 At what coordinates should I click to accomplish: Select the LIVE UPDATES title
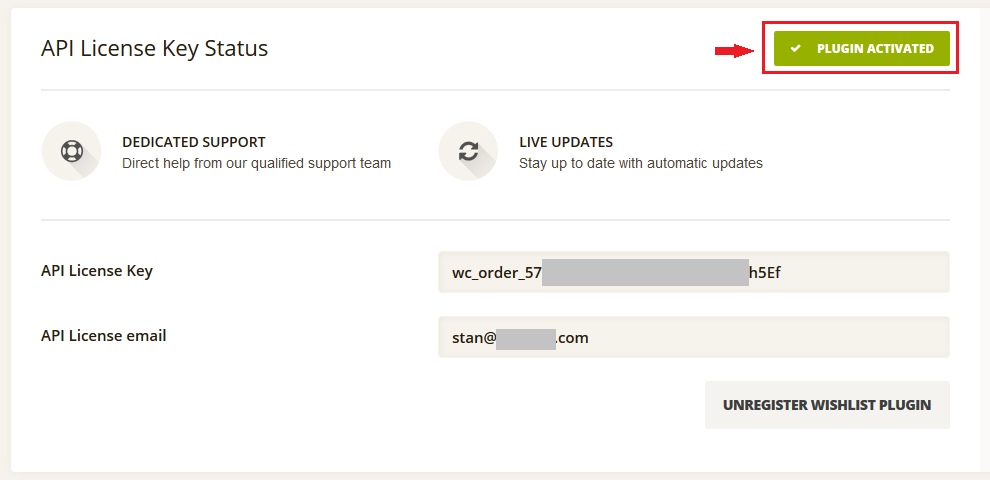coord(566,142)
